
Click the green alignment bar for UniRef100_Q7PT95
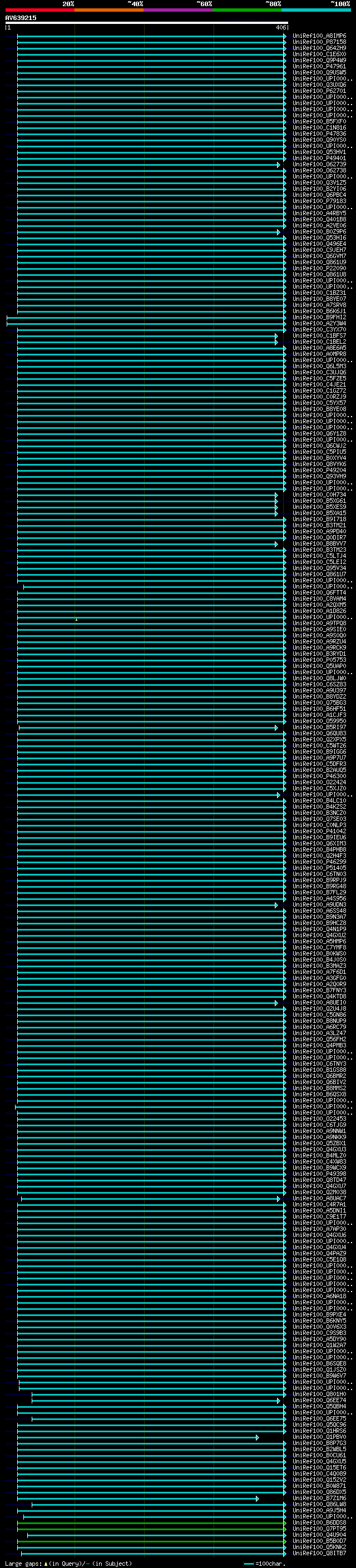coord(151,1529)
